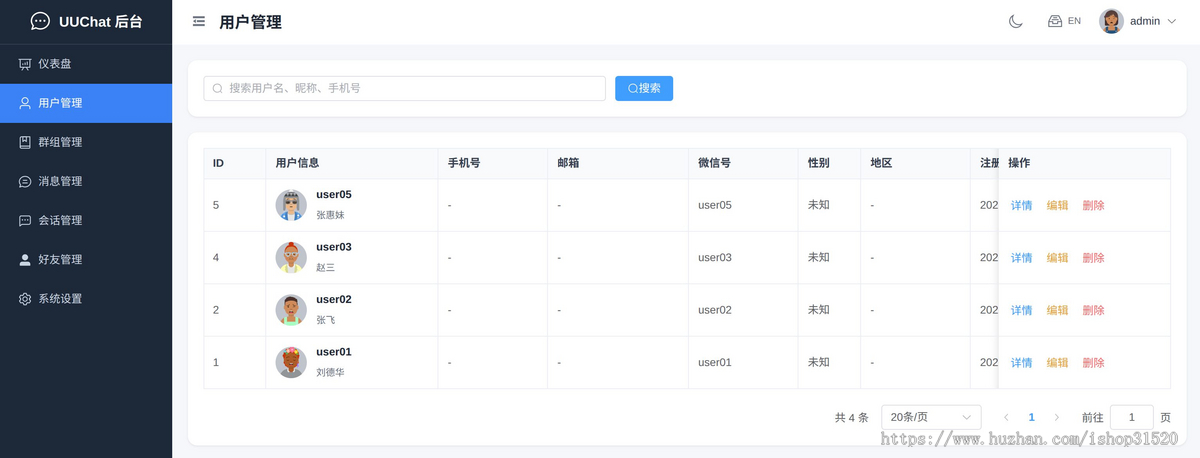Screen dimensions: 1200x458
Task: View 详情 for user05
Action: click(1021, 205)
